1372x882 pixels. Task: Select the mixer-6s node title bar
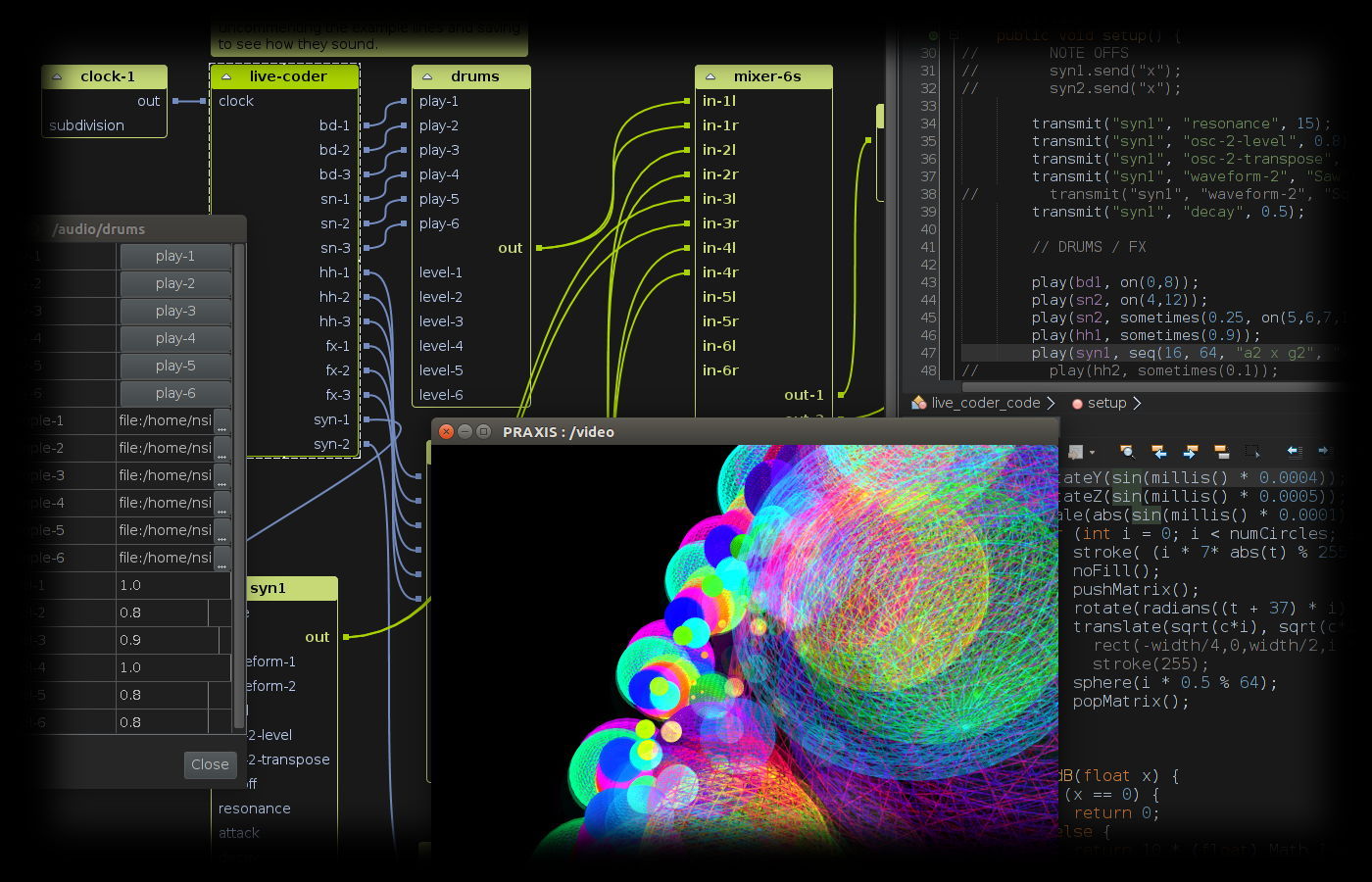point(764,76)
